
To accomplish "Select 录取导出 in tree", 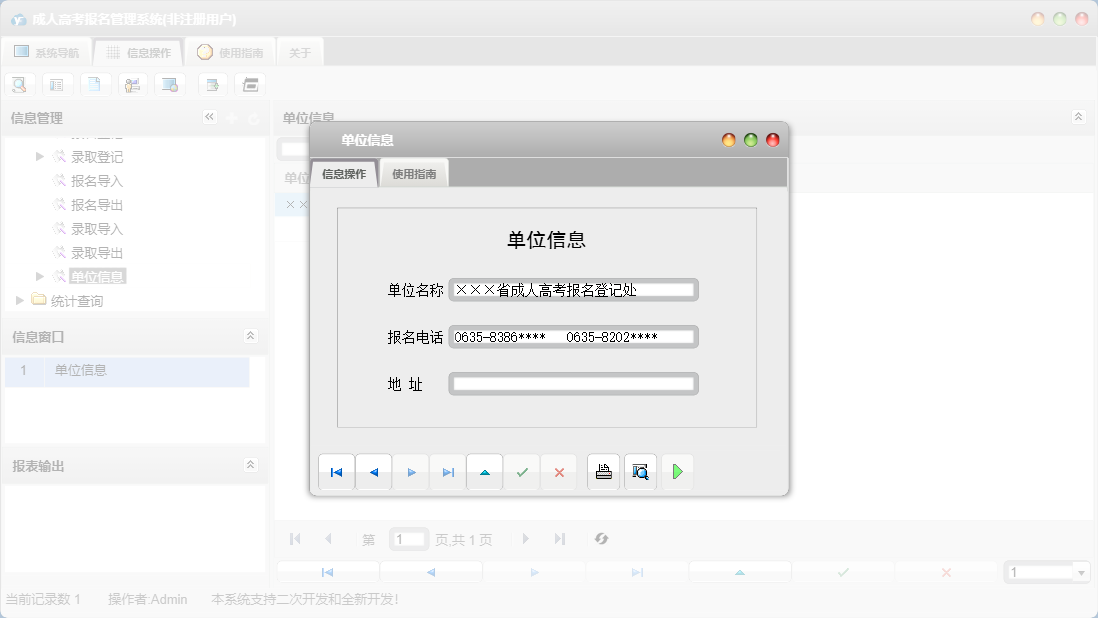I will tap(97, 253).
